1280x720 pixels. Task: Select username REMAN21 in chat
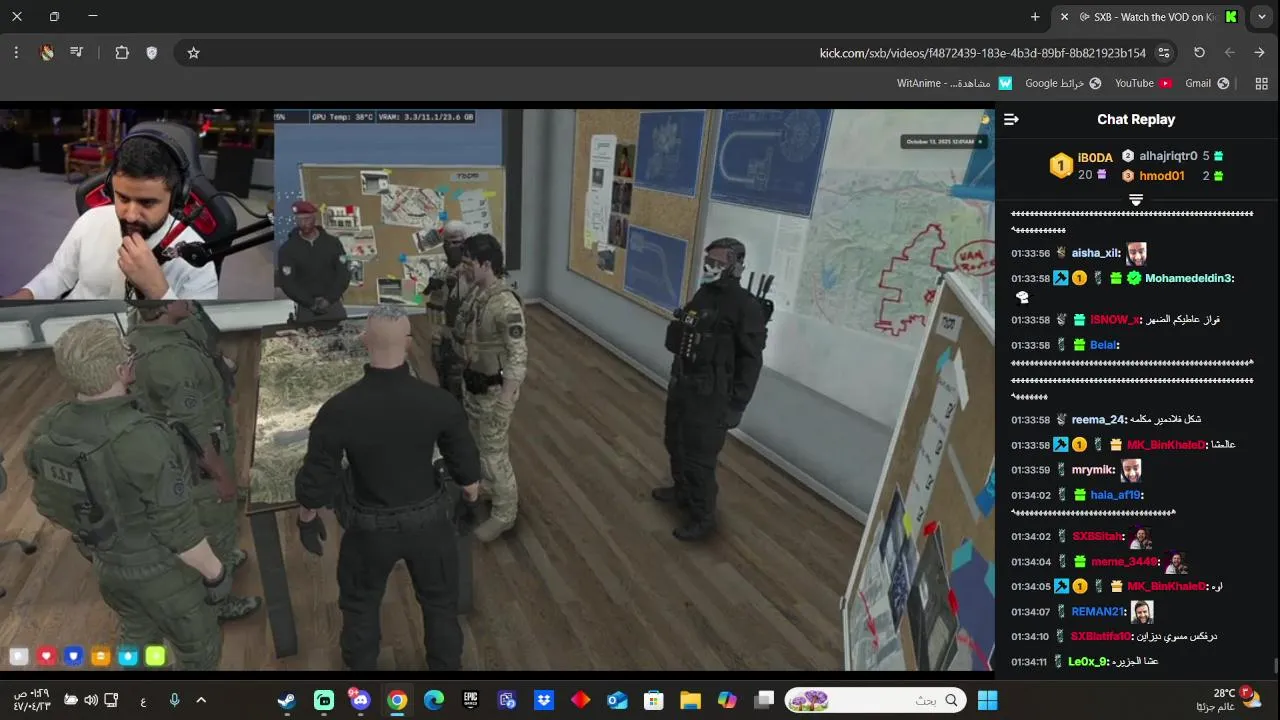(x=1098, y=612)
